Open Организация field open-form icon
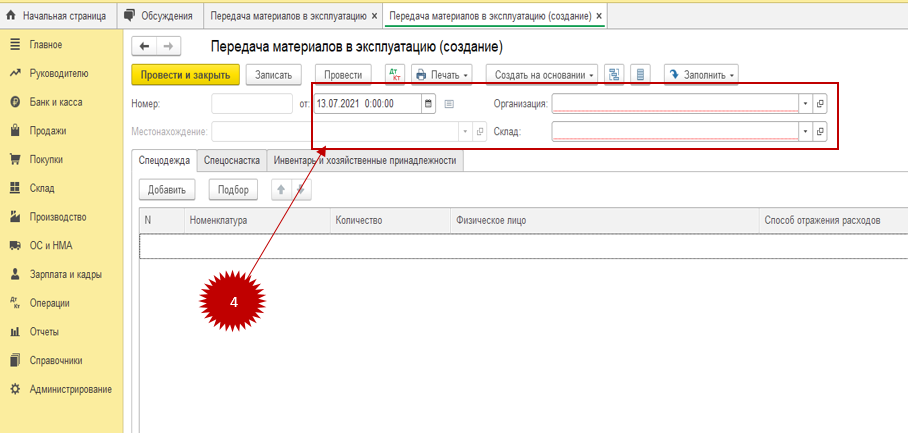 click(820, 104)
